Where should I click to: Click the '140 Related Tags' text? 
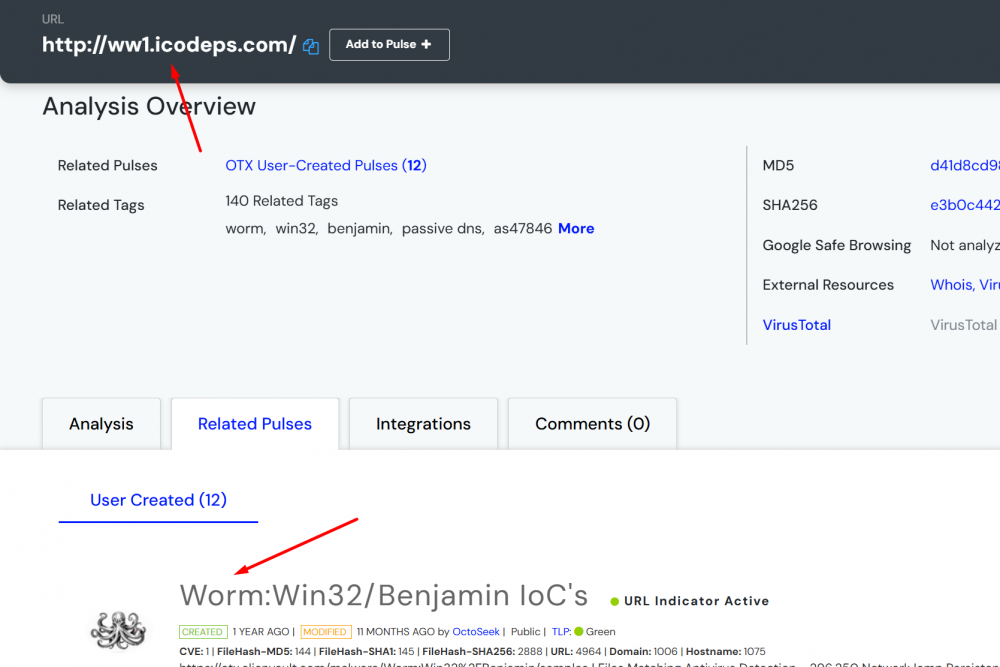tap(281, 201)
